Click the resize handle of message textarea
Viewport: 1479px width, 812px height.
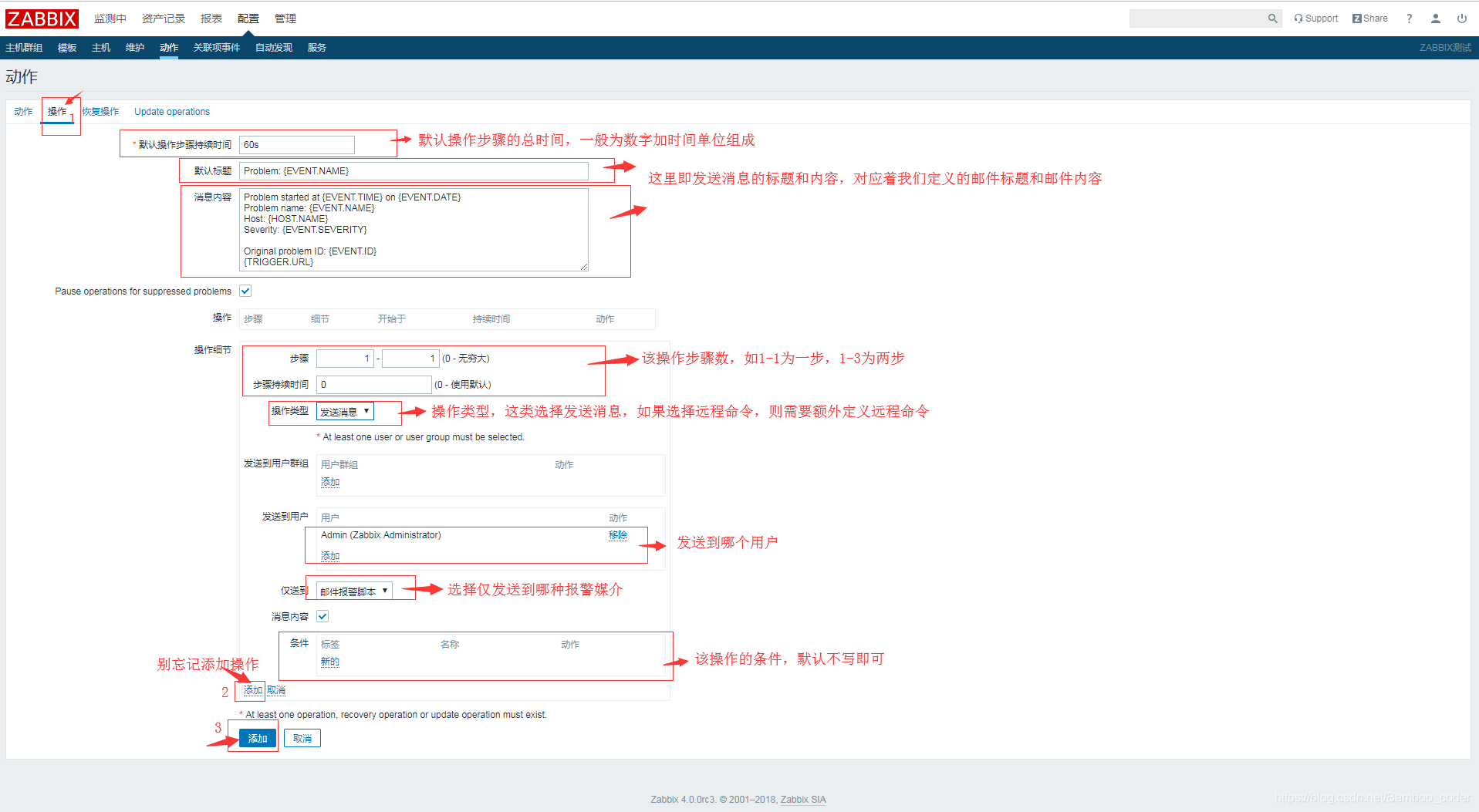coord(584,267)
